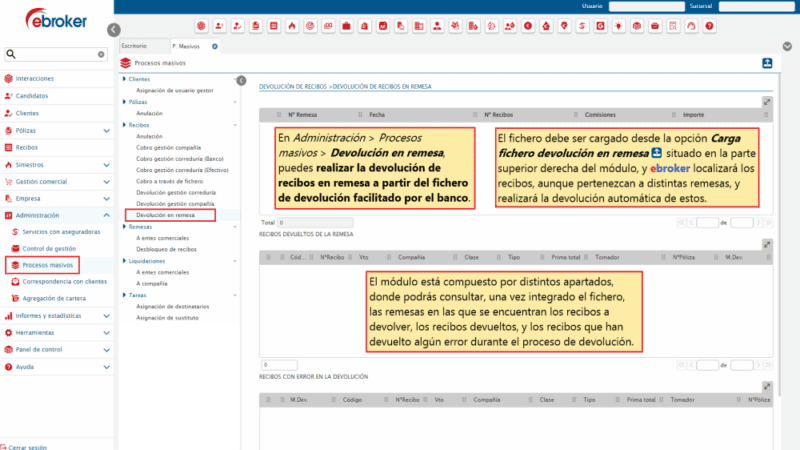Sort by the Nº Remesa column header
Viewport: 800px width, 450px height.
tap(303, 115)
